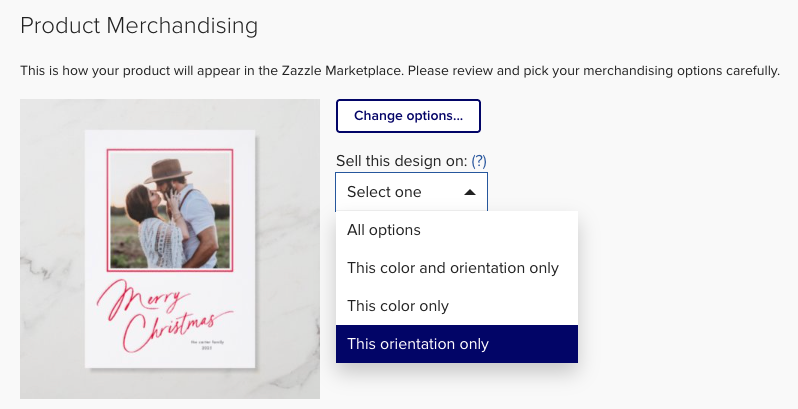Click the Change options... button
Screen dimensions: 798x409
pyautogui.click(x=408, y=116)
